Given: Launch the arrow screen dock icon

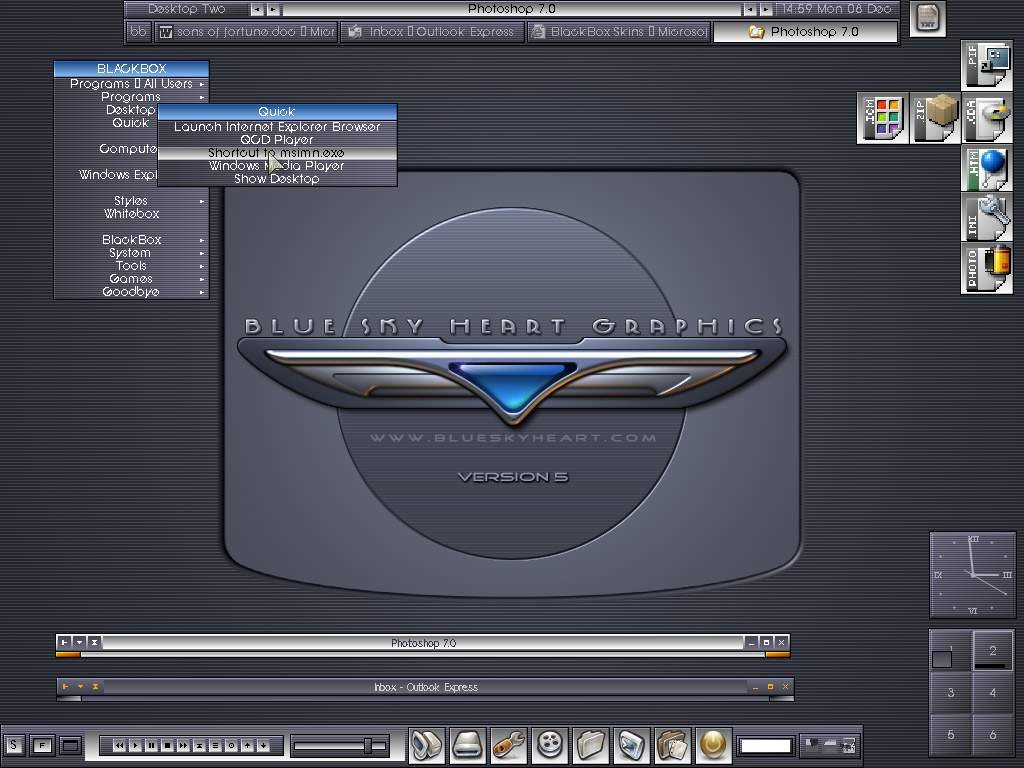Looking at the screenshot, I should pyautogui.click(x=632, y=744).
